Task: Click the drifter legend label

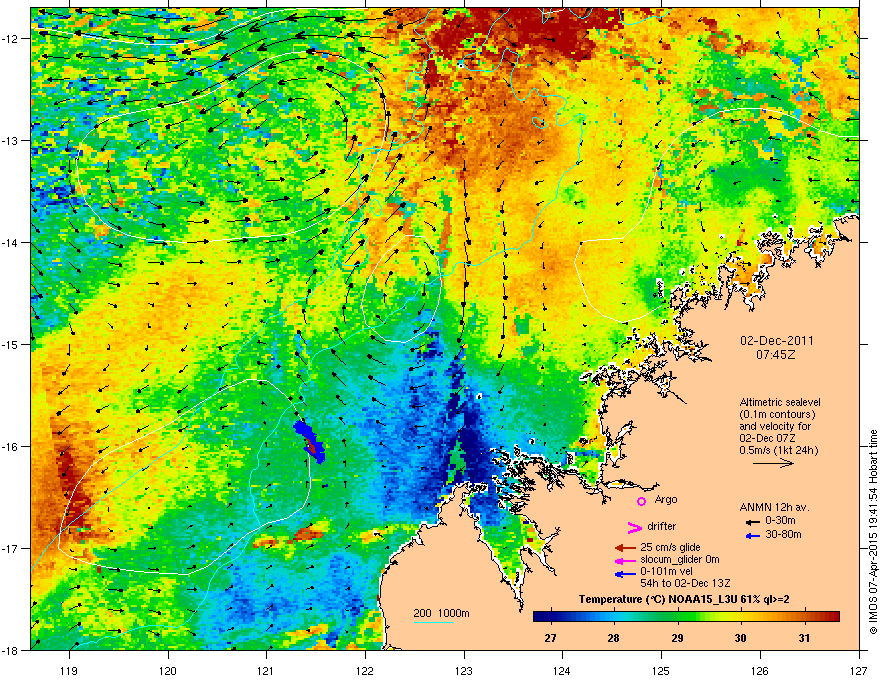Action: 661,526
